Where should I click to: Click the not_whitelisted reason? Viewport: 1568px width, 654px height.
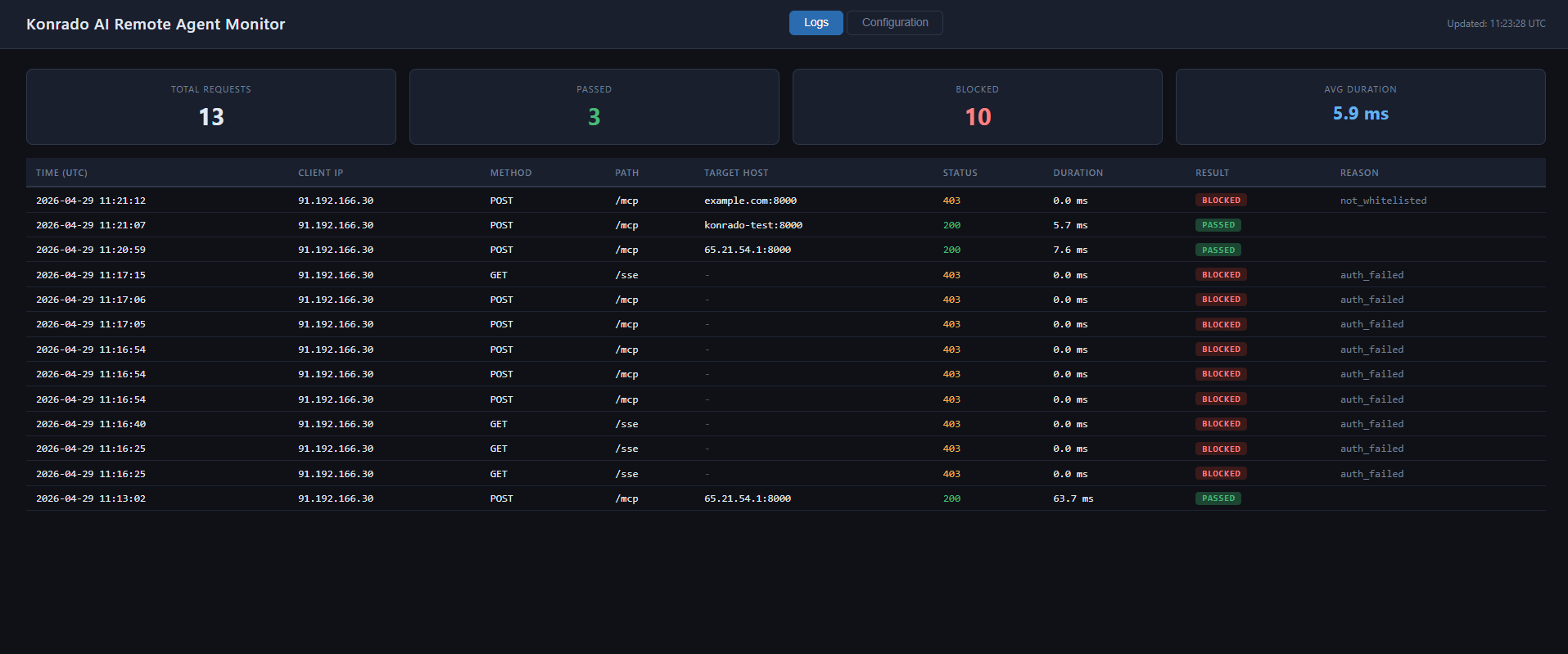pyautogui.click(x=1383, y=201)
